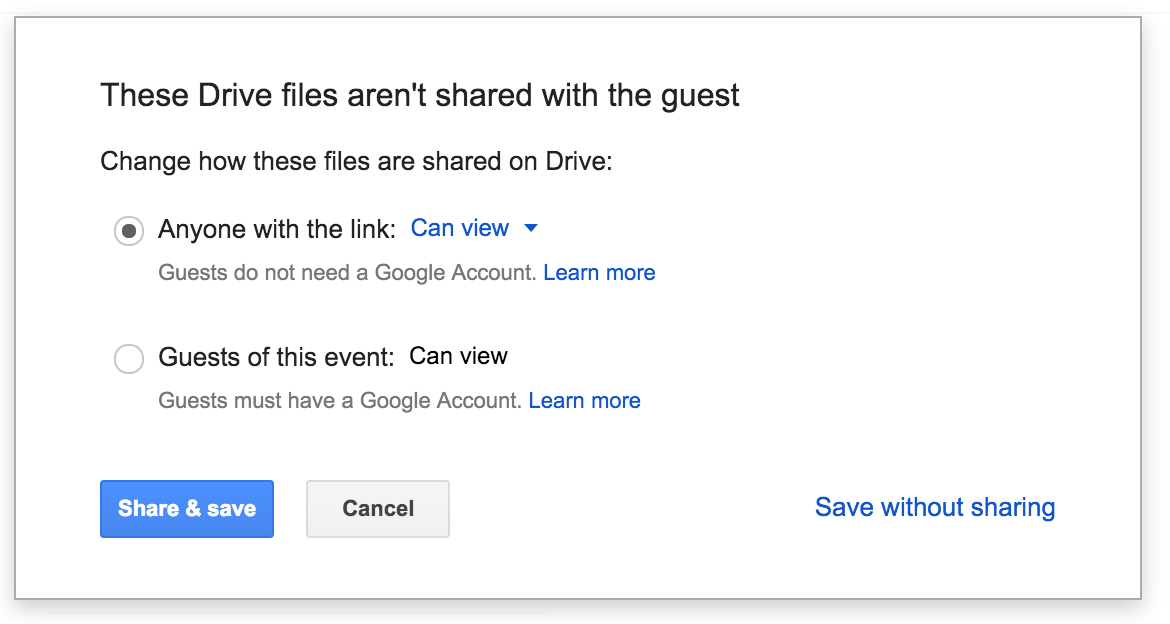Click the "Anyone with the link:" label
The width and height of the screenshot is (1170, 624).
(x=277, y=230)
